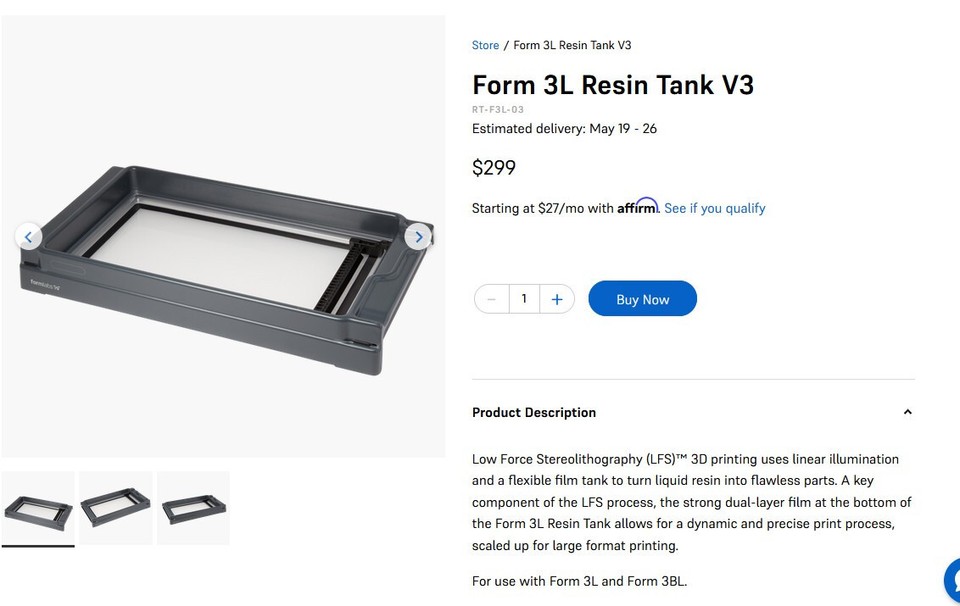This screenshot has height=606, width=960.
Task: Select the middle resin tank thumbnail
Action: click(x=115, y=507)
